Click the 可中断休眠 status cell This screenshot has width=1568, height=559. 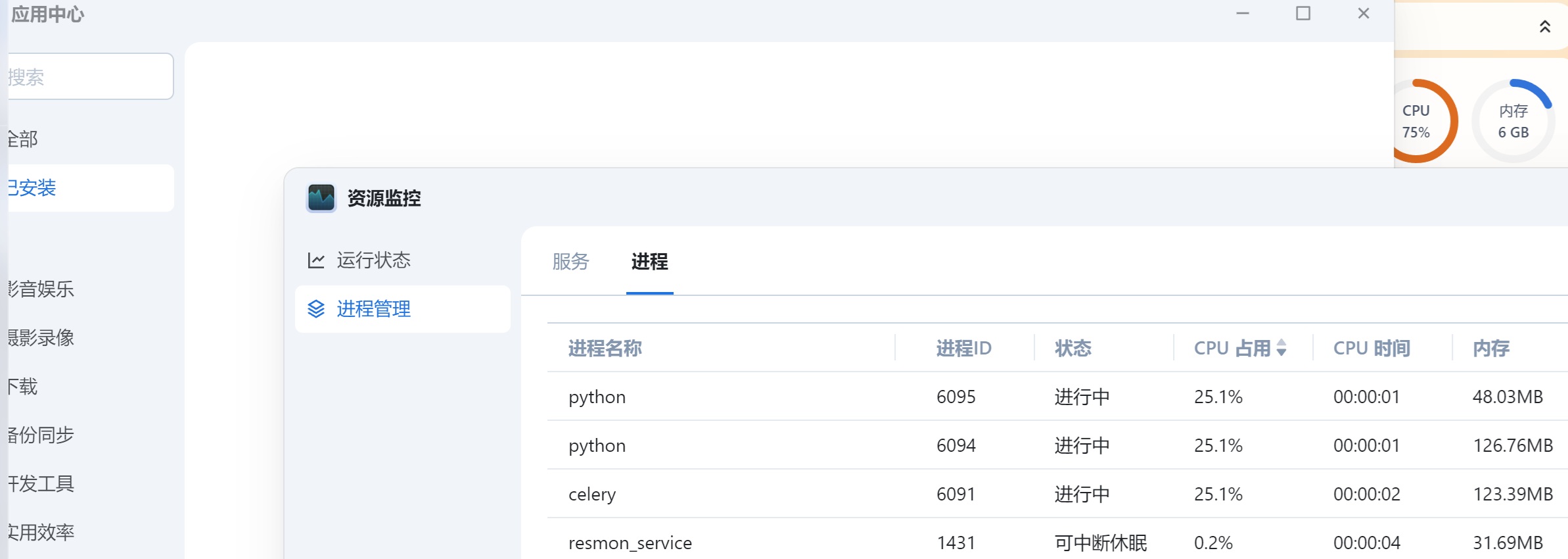coord(1101,543)
